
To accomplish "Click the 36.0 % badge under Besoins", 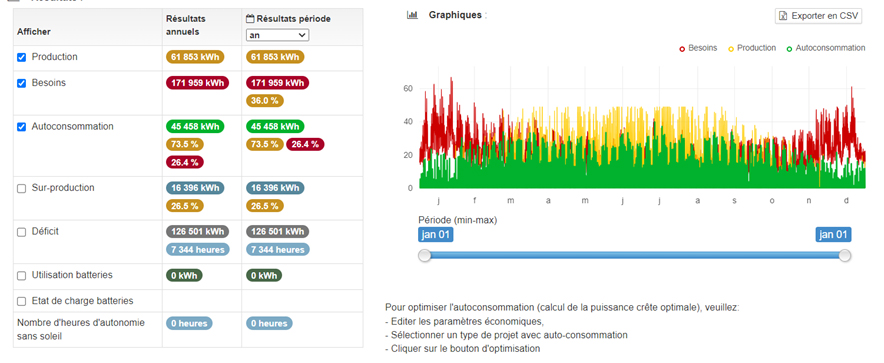I will pyautogui.click(x=265, y=100).
